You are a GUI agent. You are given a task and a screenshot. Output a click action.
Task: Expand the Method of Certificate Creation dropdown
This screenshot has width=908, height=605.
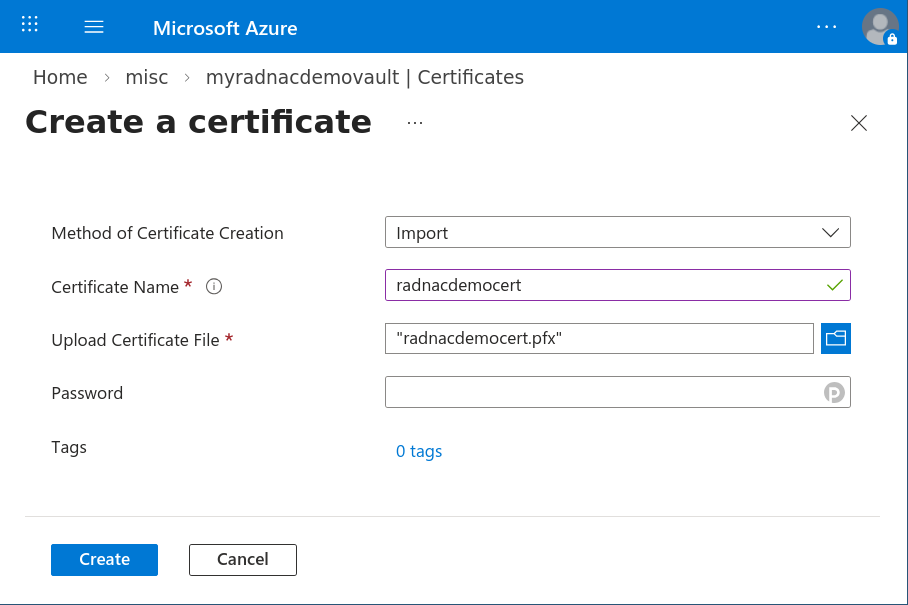pos(618,232)
